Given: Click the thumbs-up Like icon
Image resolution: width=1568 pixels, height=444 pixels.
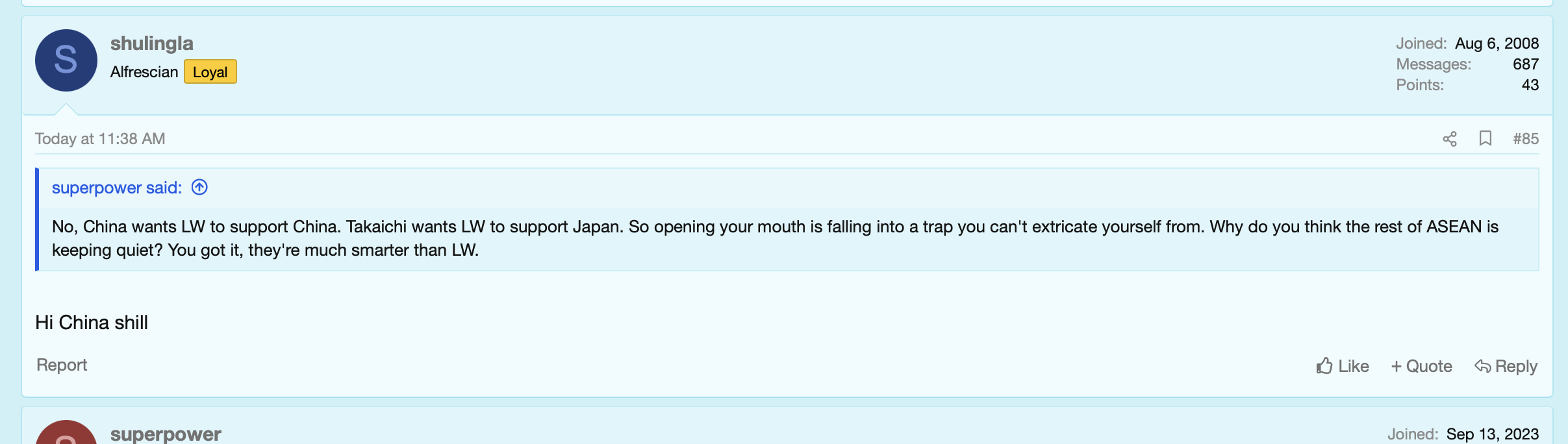Looking at the screenshot, I should pyautogui.click(x=1325, y=365).
